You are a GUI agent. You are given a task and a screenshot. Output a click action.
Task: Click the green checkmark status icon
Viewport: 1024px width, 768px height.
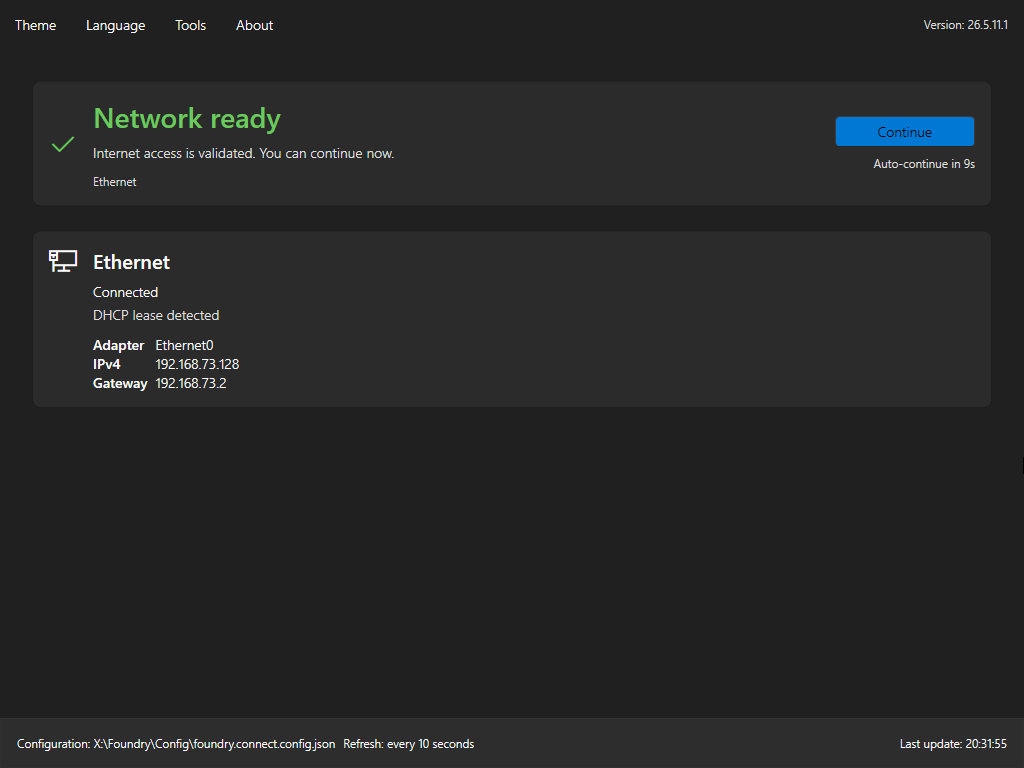pyautogui.click(x=63, y=144)
